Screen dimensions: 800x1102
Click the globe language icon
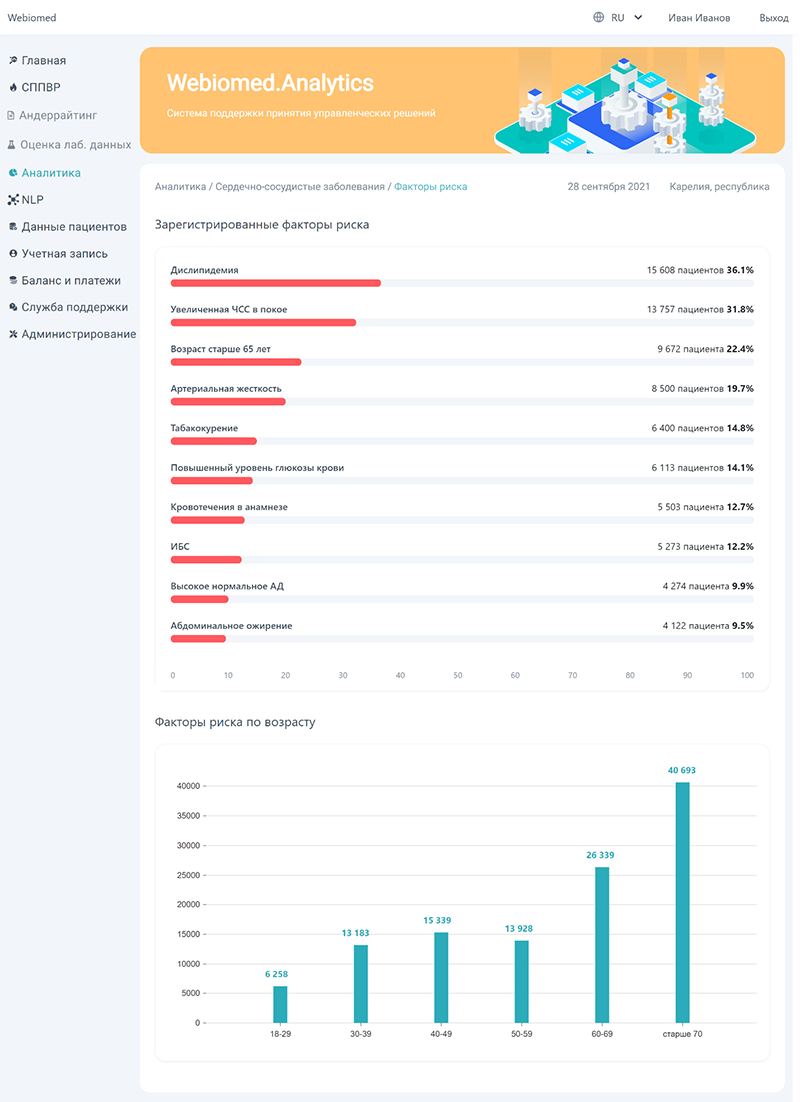[598, 18]
